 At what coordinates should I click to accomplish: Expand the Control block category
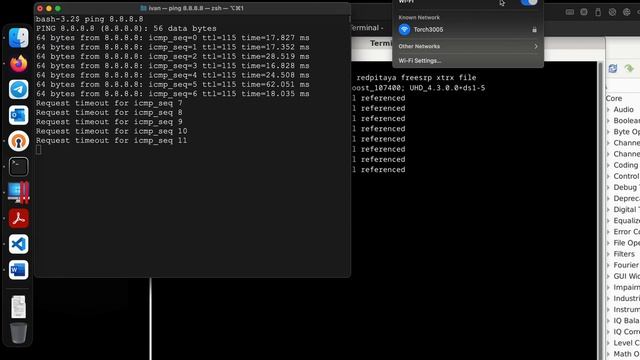point(608,176)
